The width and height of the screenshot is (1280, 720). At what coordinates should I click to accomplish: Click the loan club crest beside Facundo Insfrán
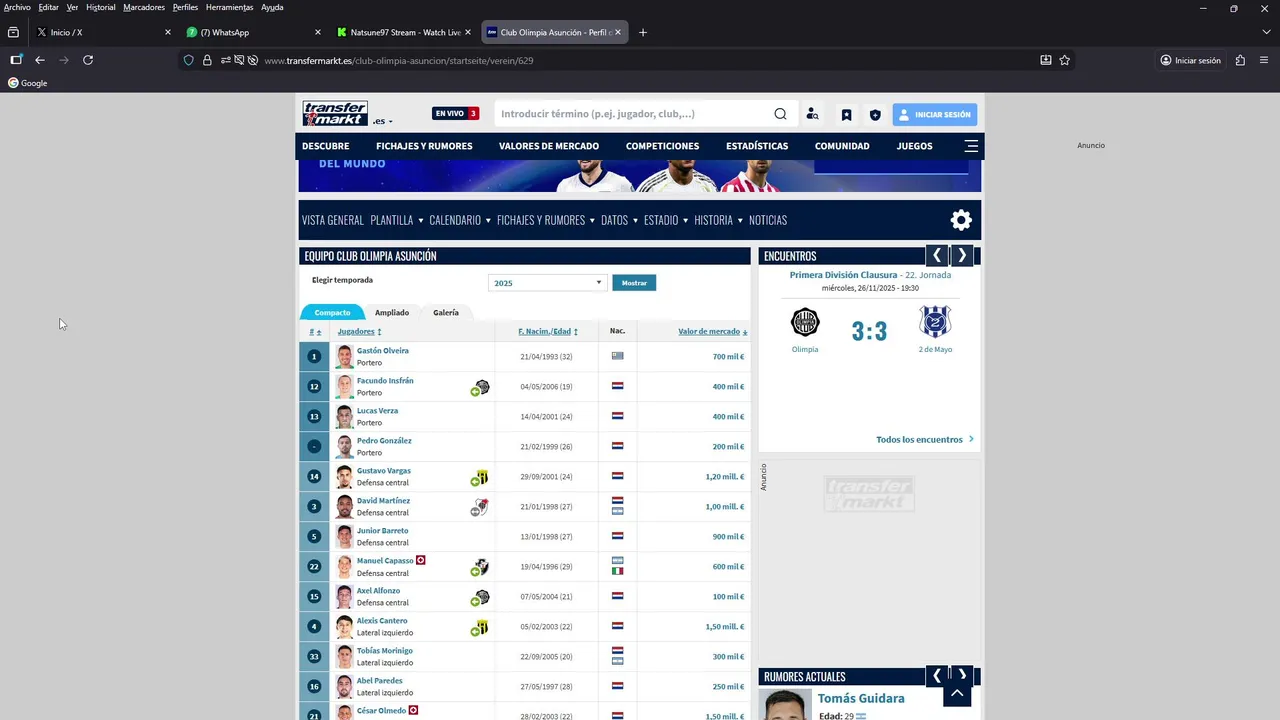[x=481, y=388]
